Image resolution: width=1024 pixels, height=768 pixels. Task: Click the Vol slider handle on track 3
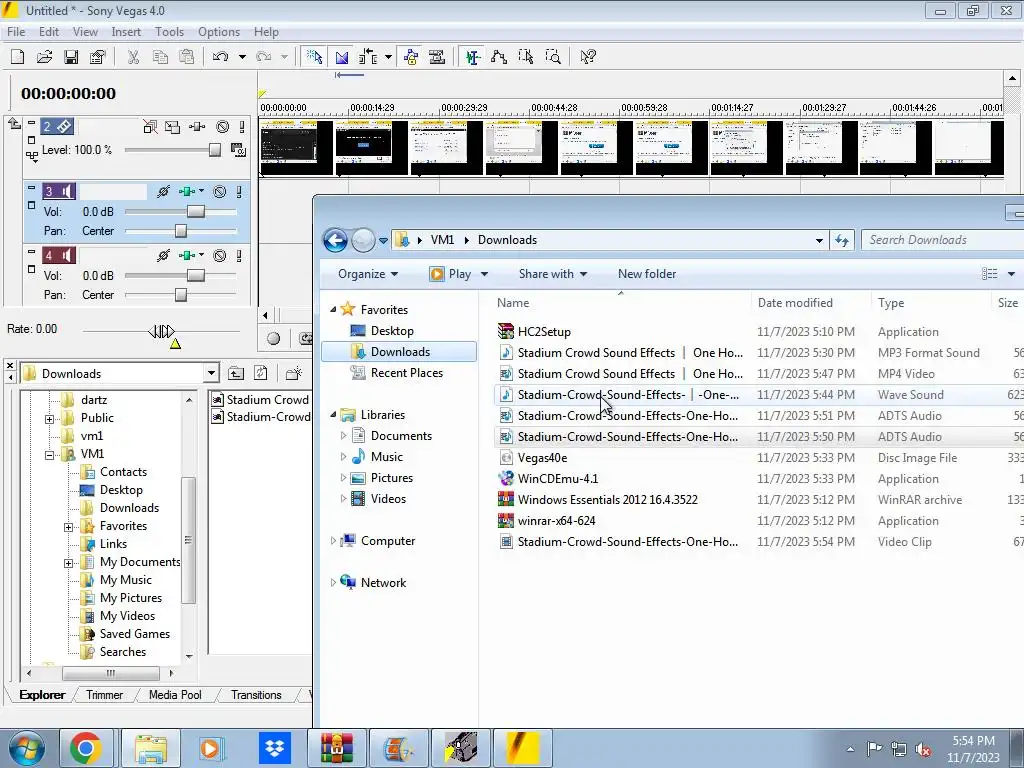point(196,212)
